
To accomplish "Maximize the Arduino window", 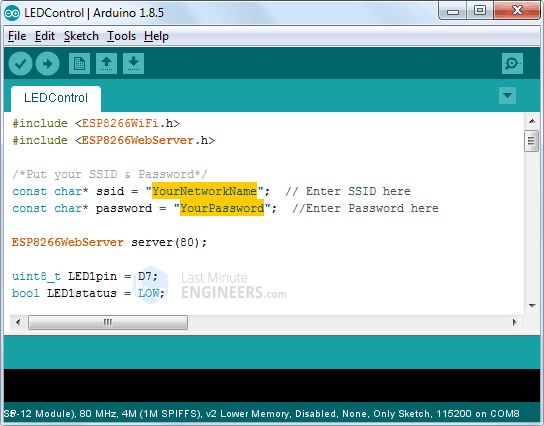I will (480, 10).
